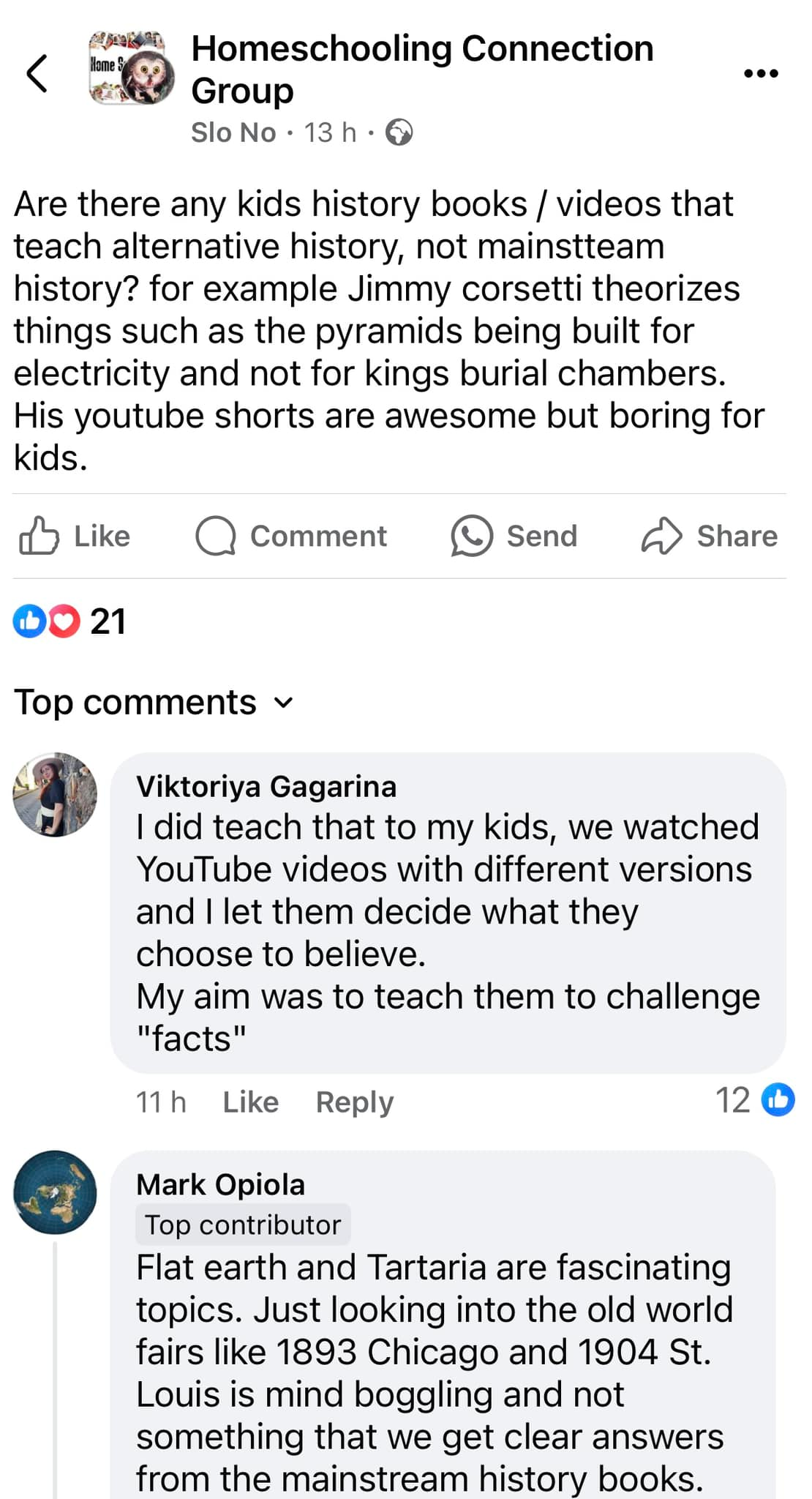Image resolution: width=812 pixels, height=1499 pixels.
Task: Tap the public globe privacy icon
Action: pos(399,132)
